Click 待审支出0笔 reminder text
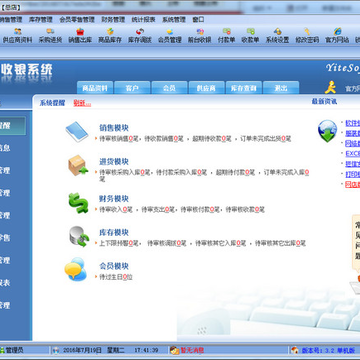The height and width of the screenshot is (360, 360). (x=158, y=210)
